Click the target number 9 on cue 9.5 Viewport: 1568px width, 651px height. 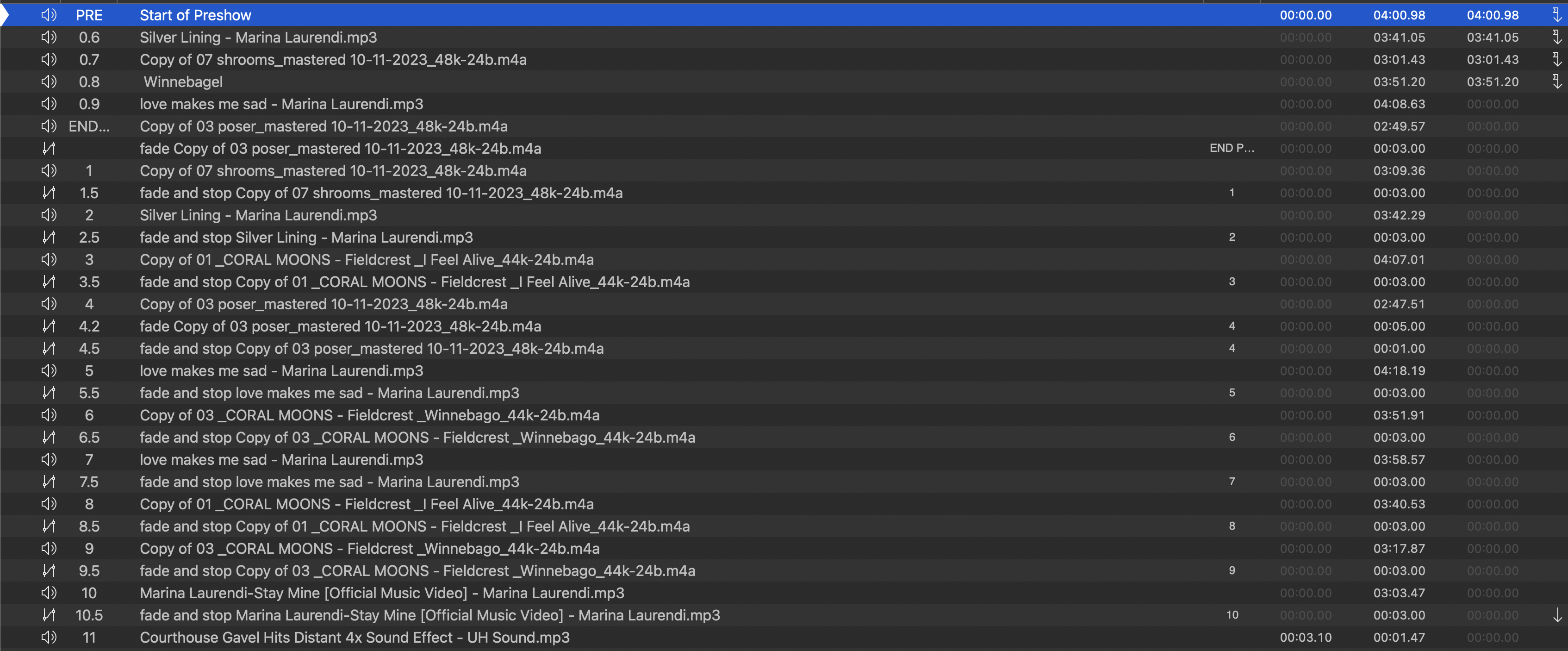tap(1232, 570)
